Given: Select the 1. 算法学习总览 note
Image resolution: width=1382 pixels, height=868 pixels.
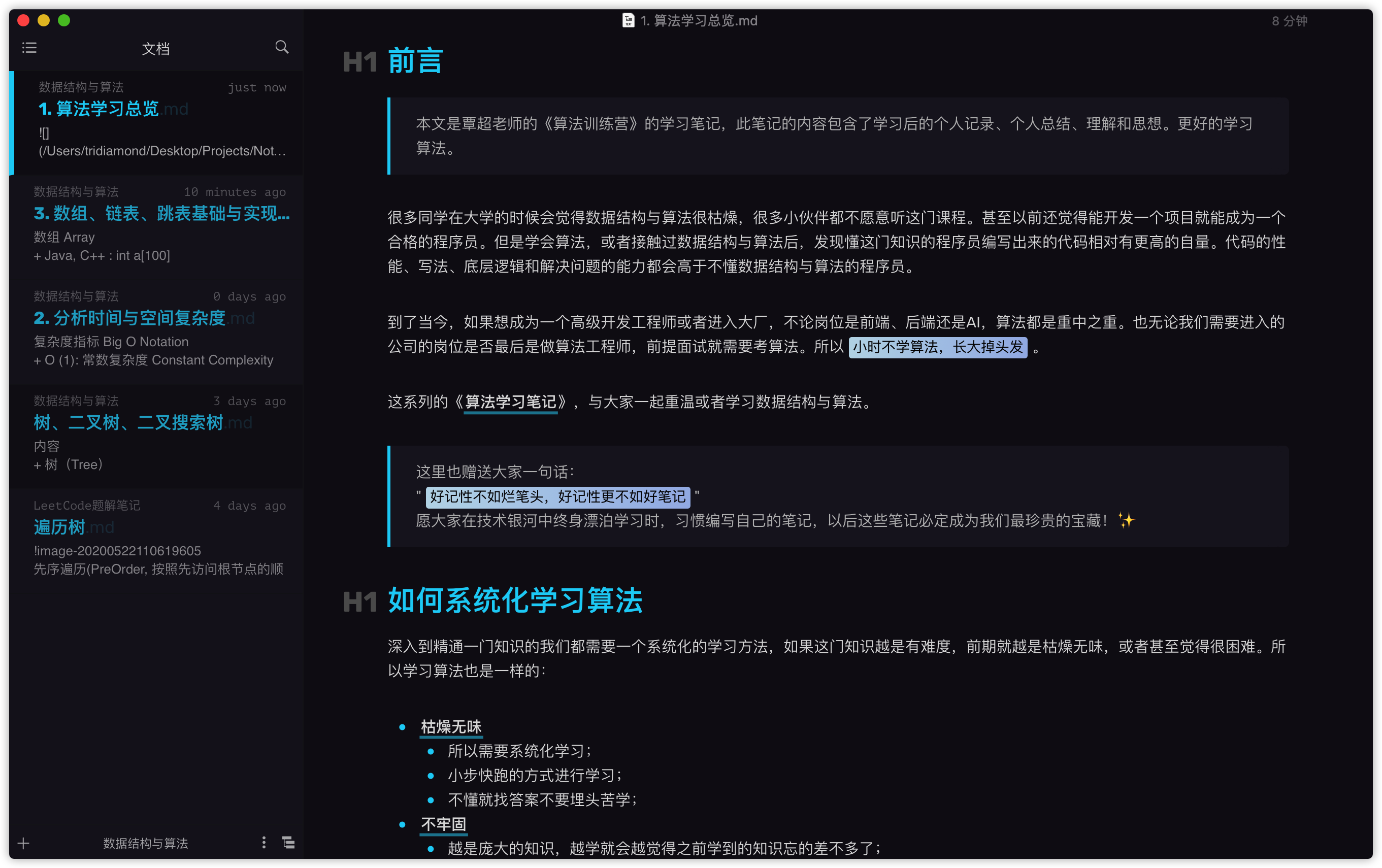Looking at the screenshot, I should pyautogui.click(x=98, y=109).
